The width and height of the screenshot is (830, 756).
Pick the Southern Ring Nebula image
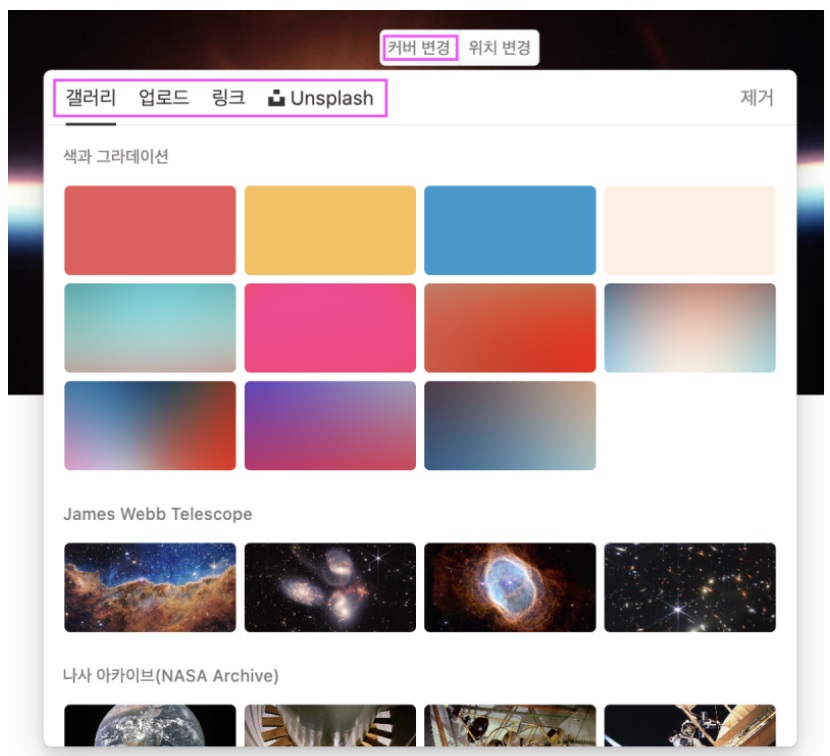click(x=510, y=587)
